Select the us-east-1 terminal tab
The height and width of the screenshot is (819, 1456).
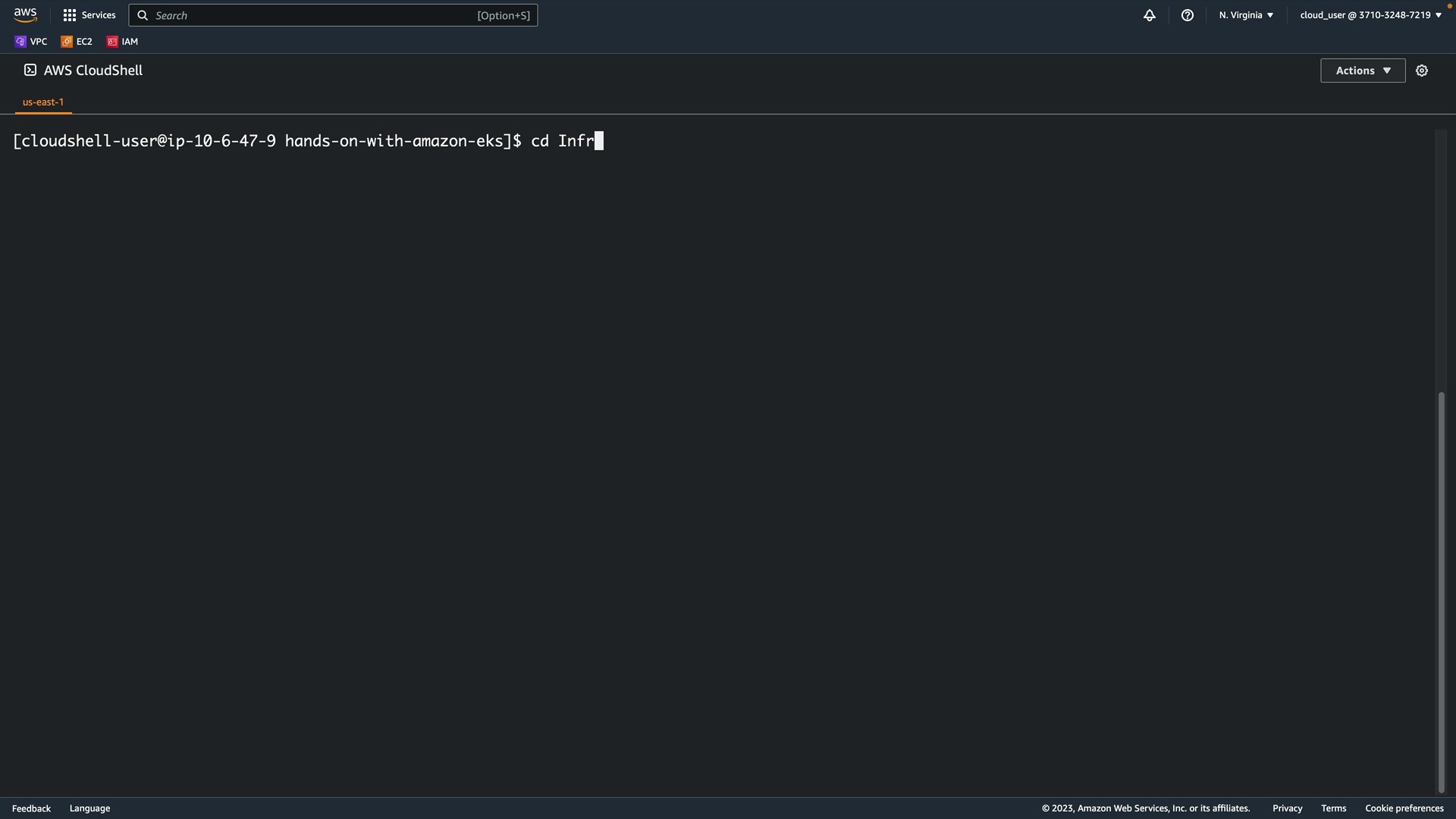(43, 102)
